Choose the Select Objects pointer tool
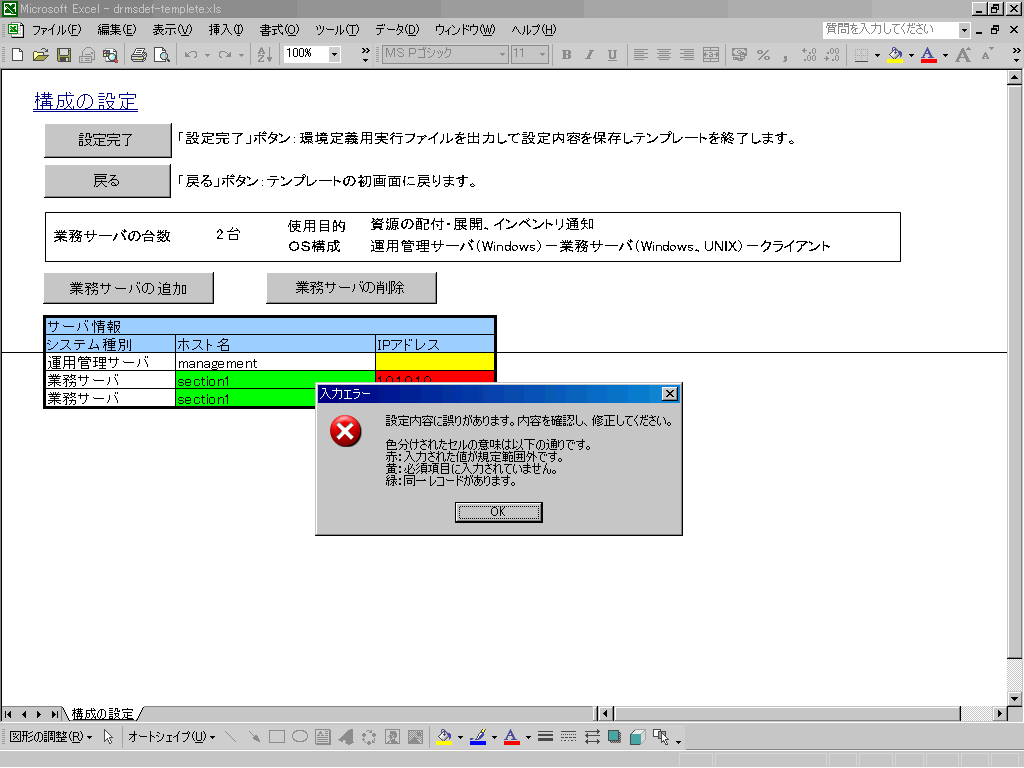The height and width of the screenshot is (768, 1024). coord(108,737)
